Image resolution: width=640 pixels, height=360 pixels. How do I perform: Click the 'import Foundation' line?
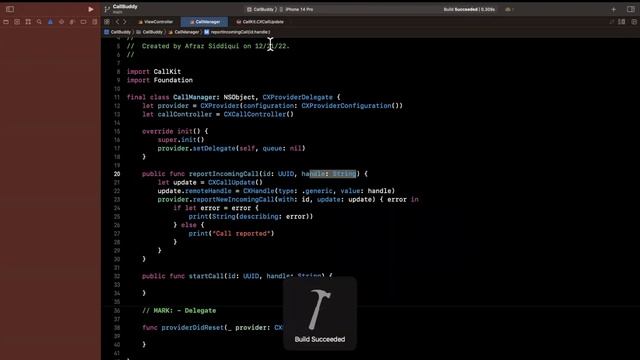[160, 80]
